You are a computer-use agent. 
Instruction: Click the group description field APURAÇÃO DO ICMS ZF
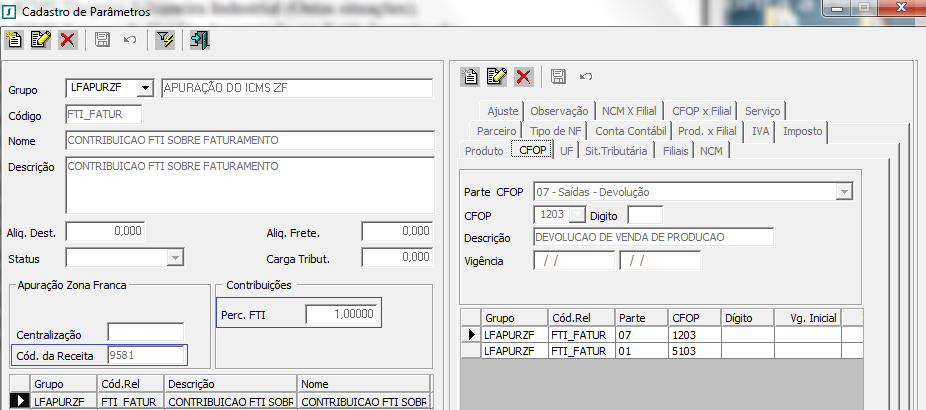point(297,88)
